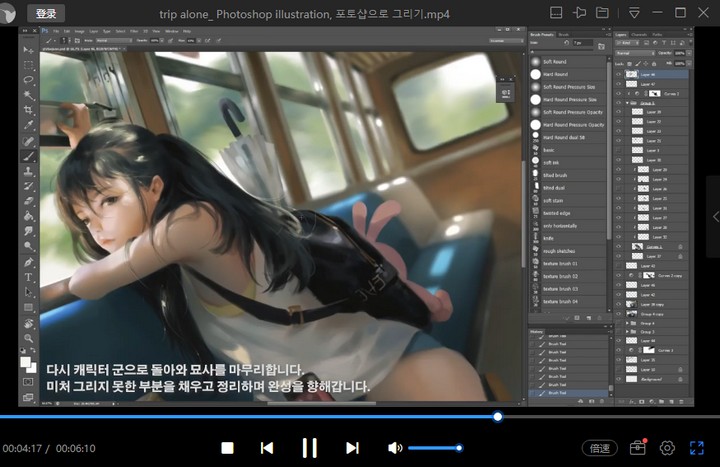Delete layer using trash icon in Layers panel
This screenshot has width=720, height=467.
point(681,402)
